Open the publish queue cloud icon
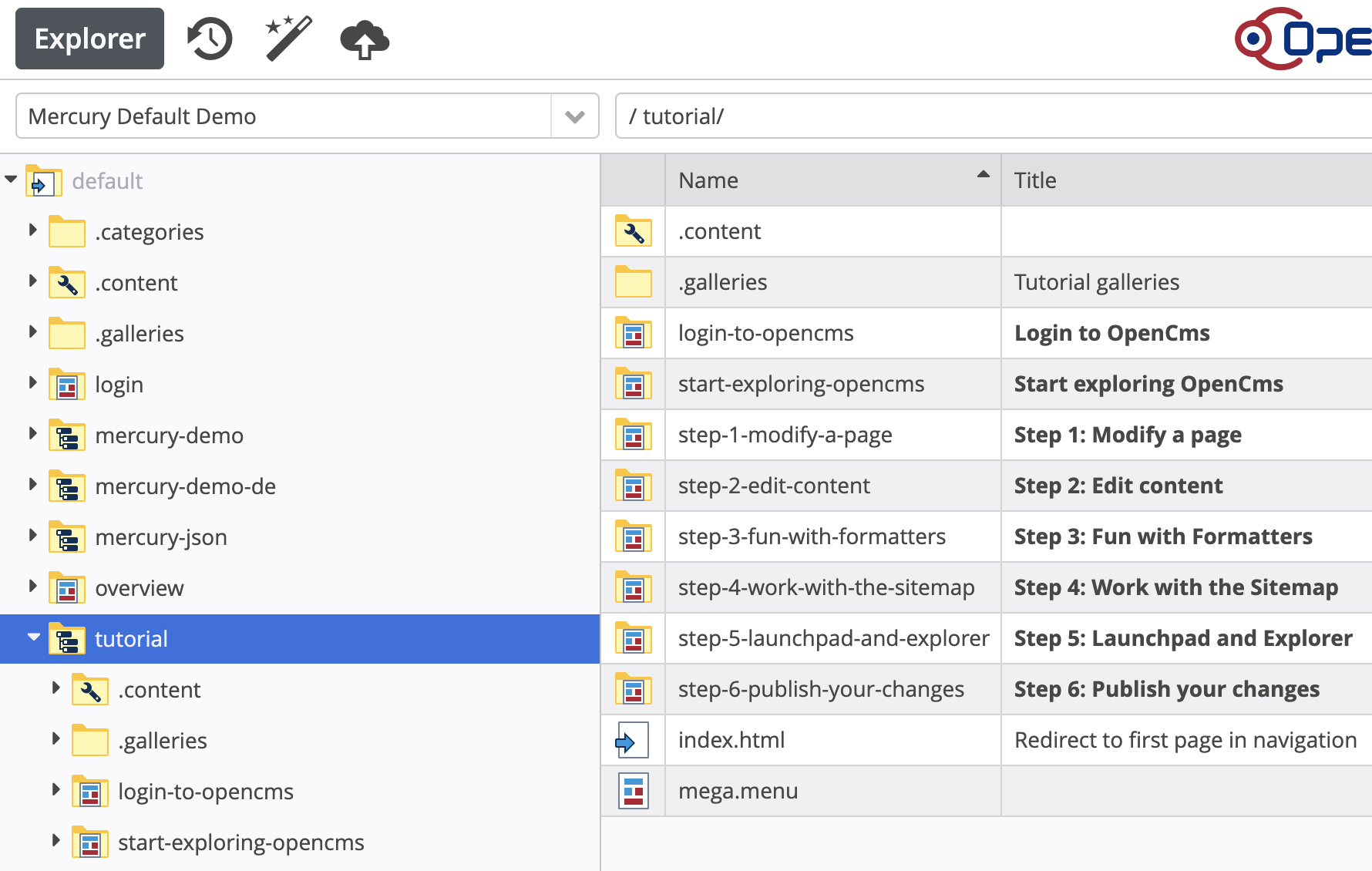Image resolution: width=1372 pixels, height=871 pixels. [x=362, y=40]
